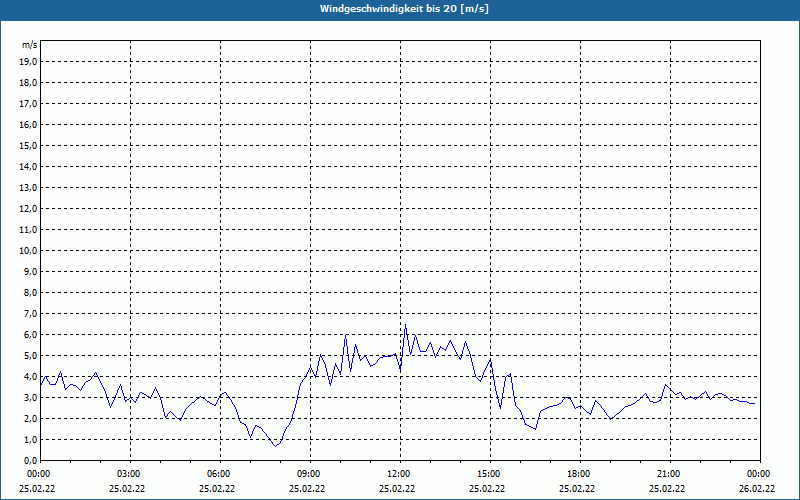Select the 19,0 y-axis label
The image size is (800, 500).
29,61
